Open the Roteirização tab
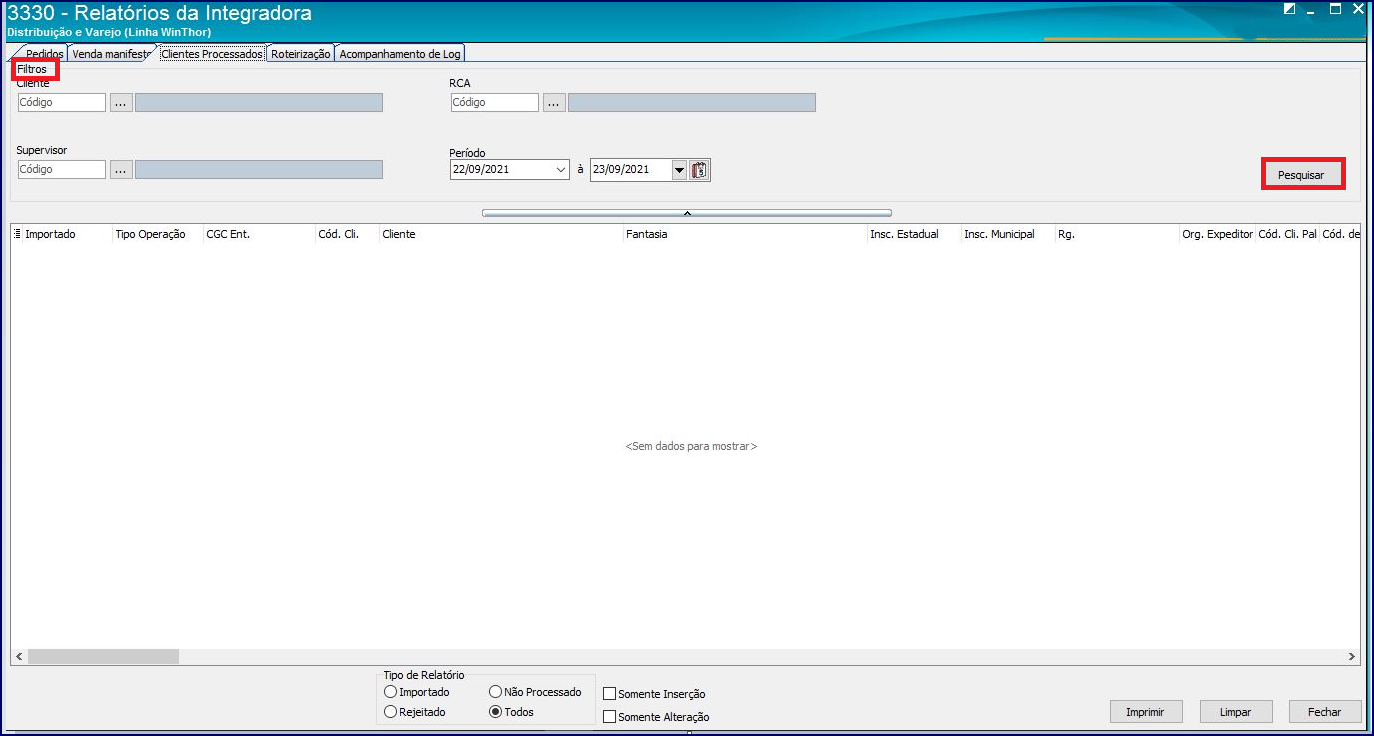This screenshot has height=736, width=1374. (x=300, y=54)
